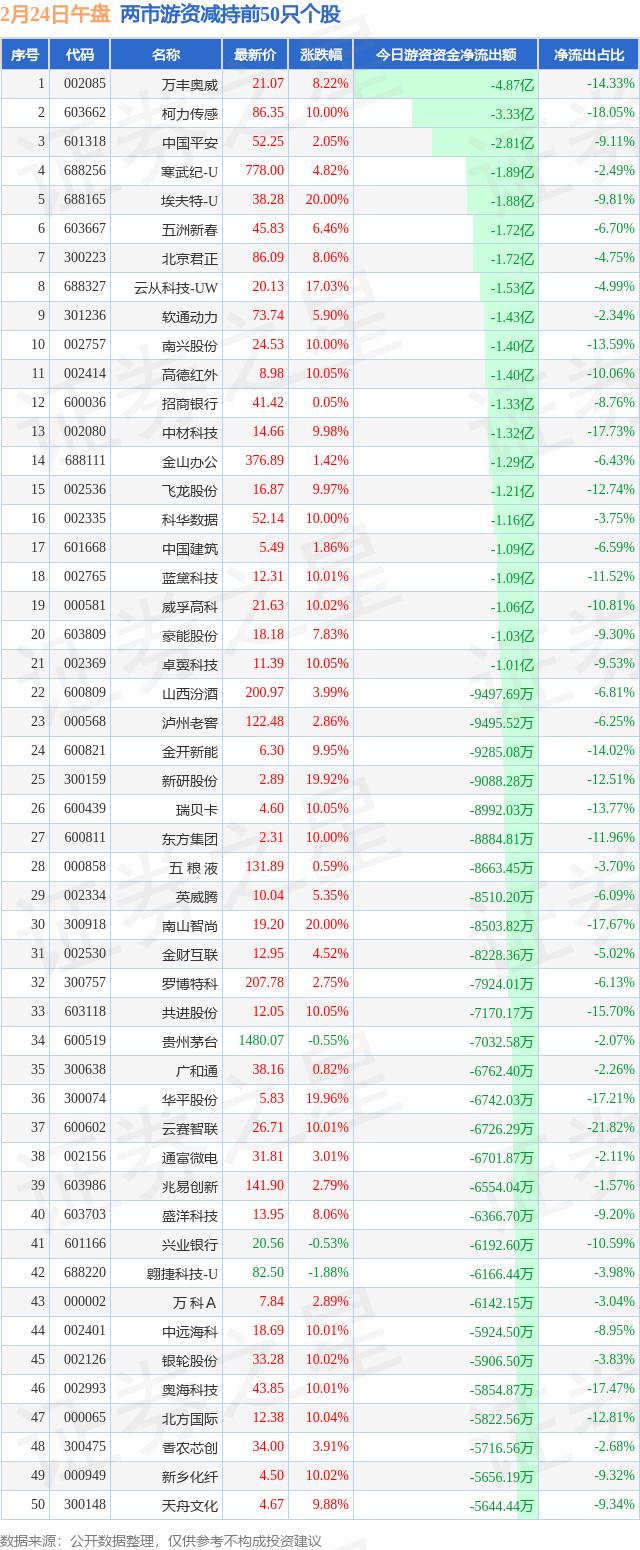Click stock code 603667

coord(84,229)
